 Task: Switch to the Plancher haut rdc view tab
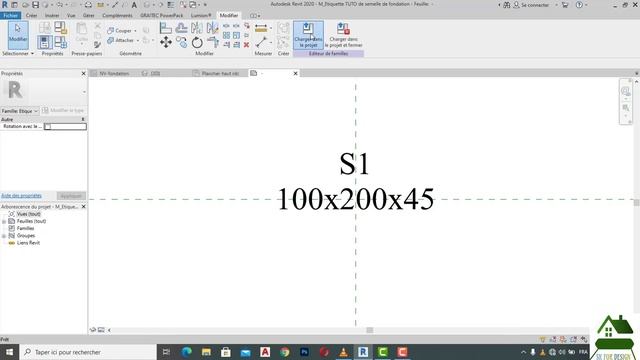(220, 73)
